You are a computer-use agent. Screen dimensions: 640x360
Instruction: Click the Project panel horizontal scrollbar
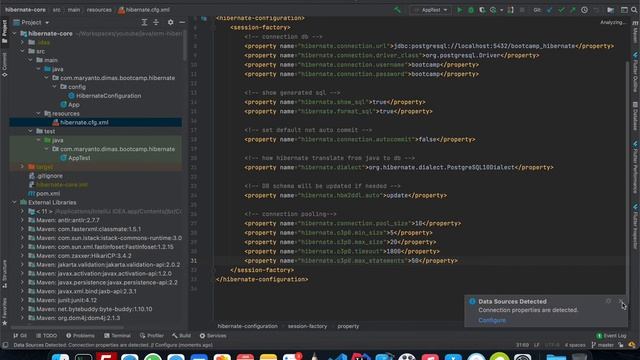67,327
